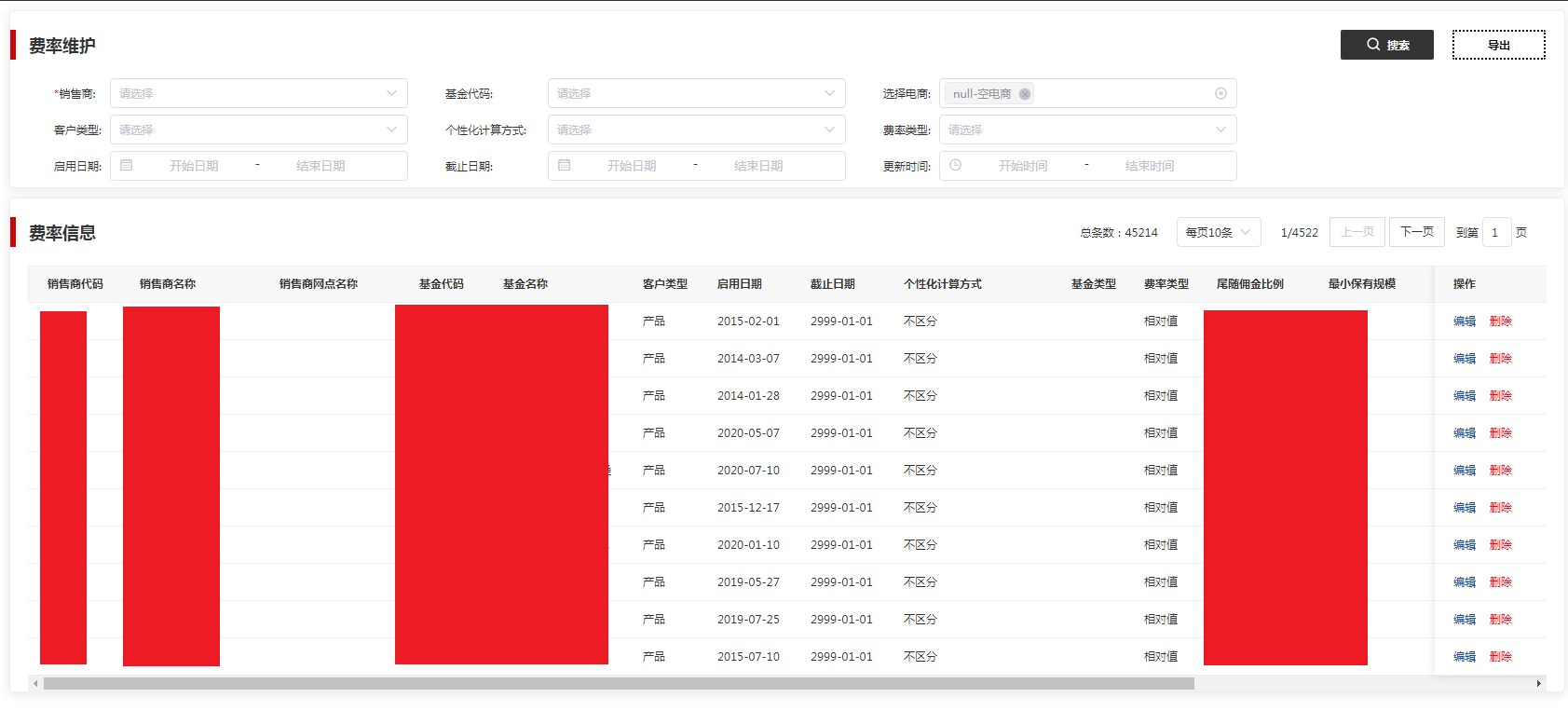Click the horizontal scrollbar thumb
This screenshot has width=1568, height=711.
point(619,684)
